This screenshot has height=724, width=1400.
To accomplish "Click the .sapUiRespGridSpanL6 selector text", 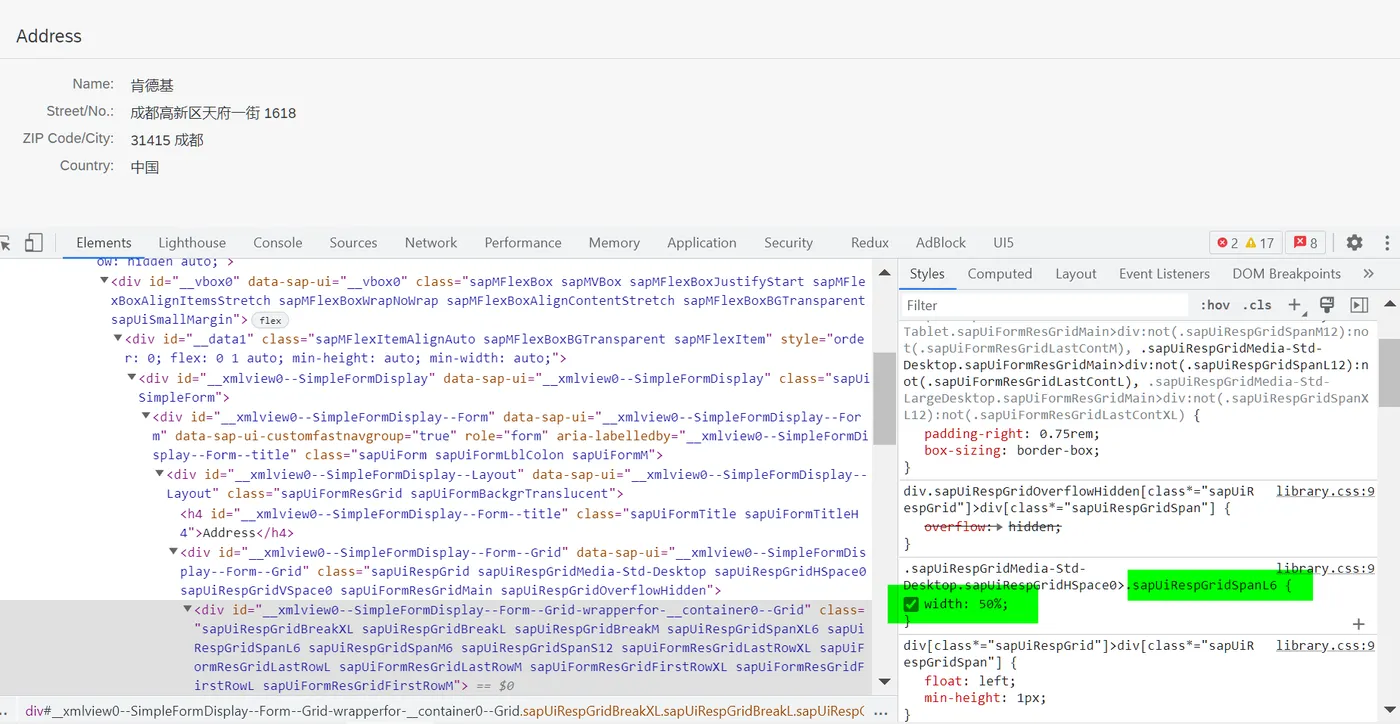I will [1202, 586].
